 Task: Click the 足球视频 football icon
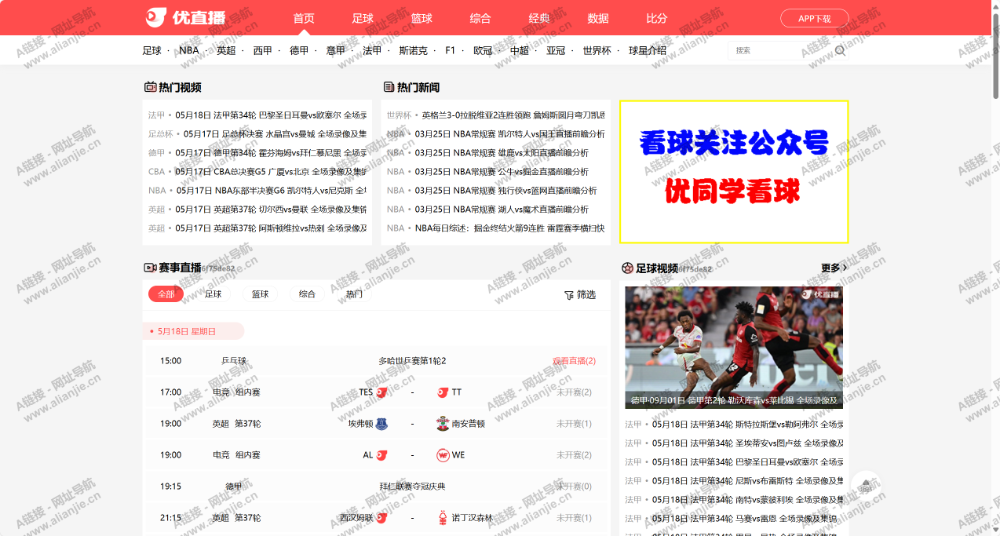[627, 268]
